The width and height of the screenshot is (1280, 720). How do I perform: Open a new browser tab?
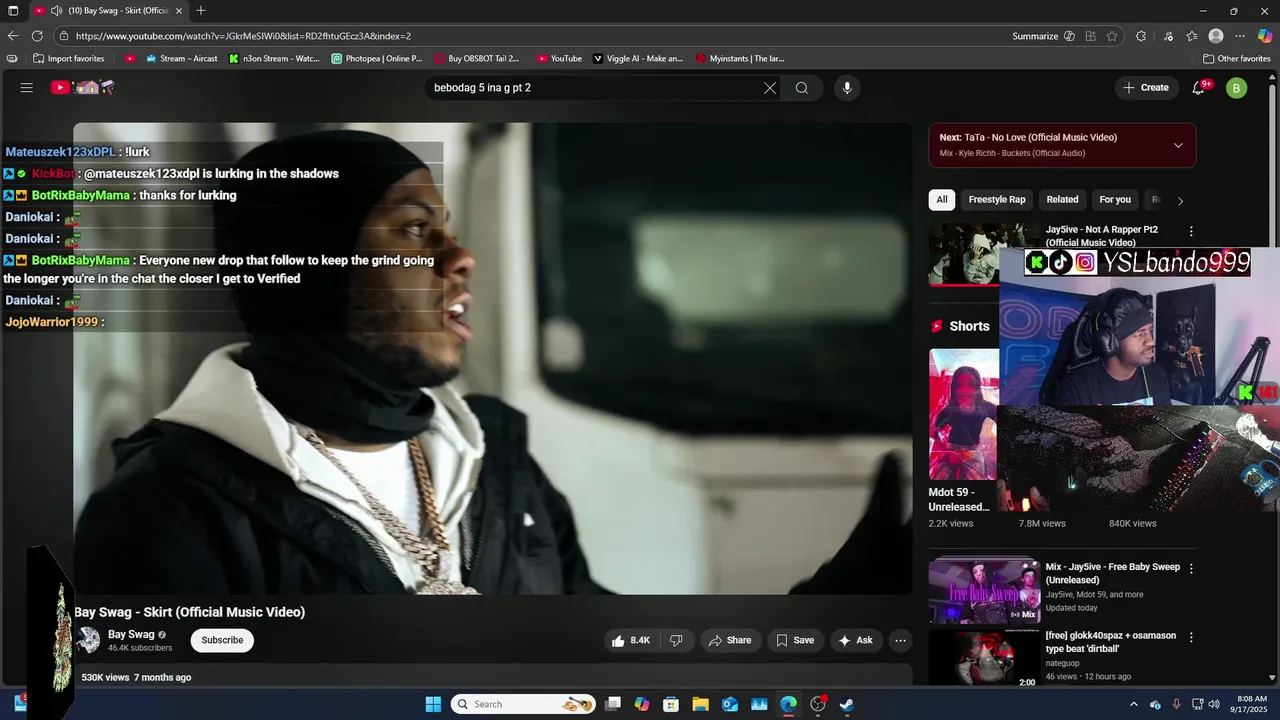pos(201,11)
